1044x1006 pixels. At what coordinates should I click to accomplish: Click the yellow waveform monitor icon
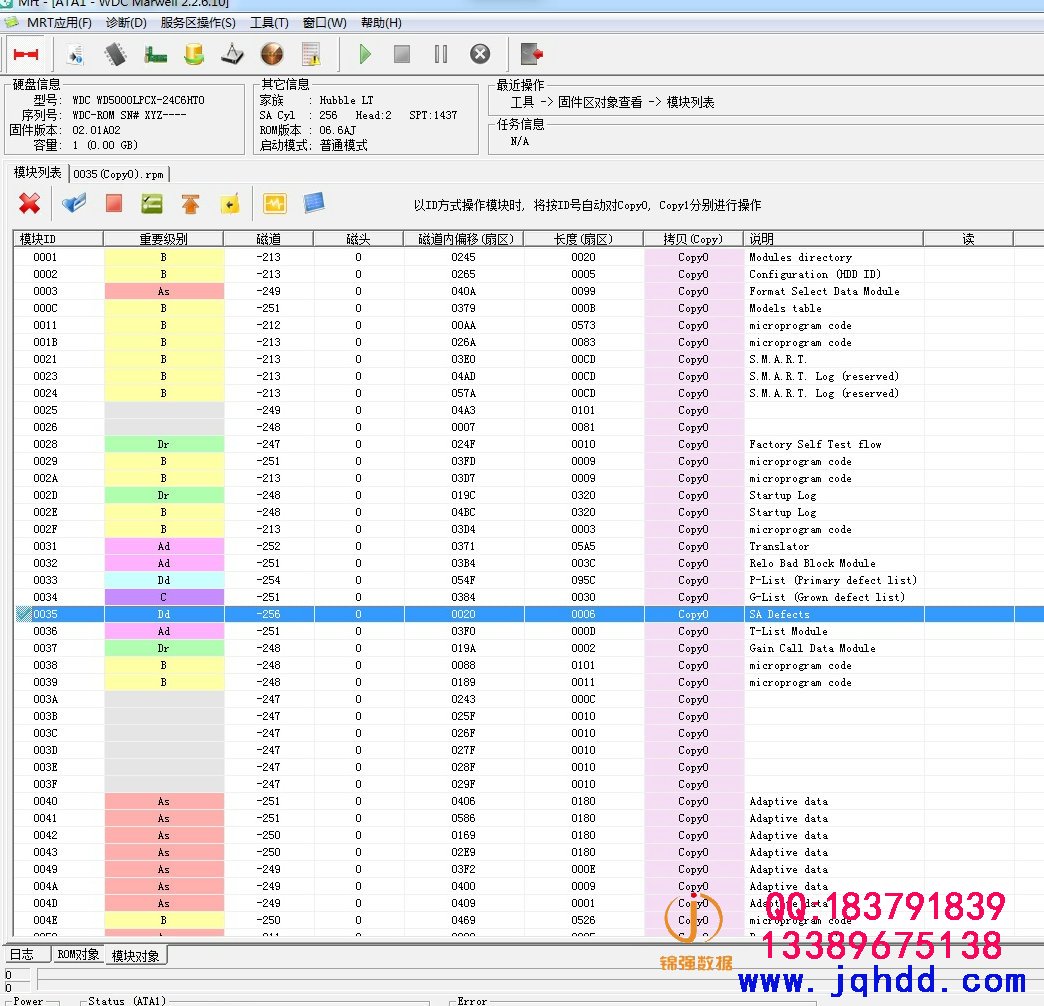[x=275, y=203]
